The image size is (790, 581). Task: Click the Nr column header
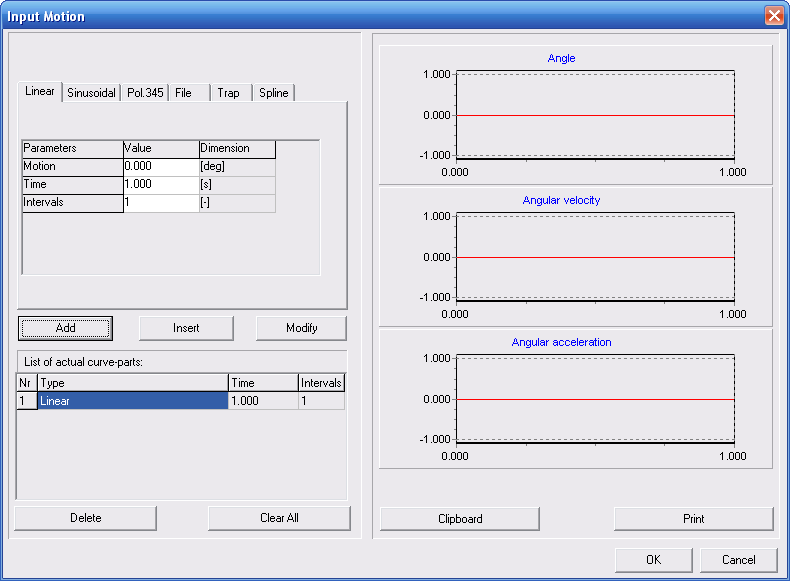(x=27, y=383)
